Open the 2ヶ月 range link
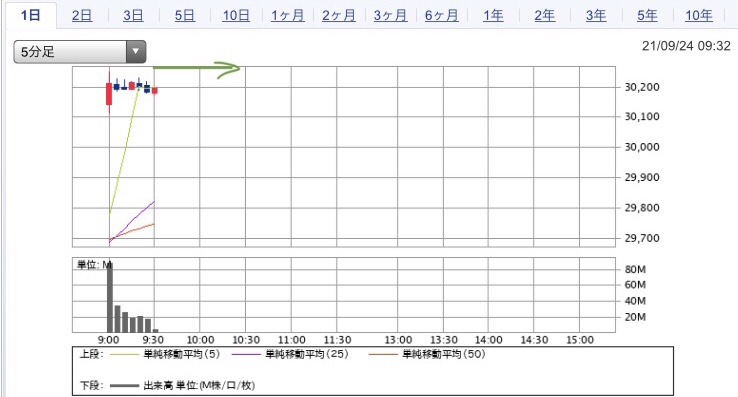 [339, 16]
